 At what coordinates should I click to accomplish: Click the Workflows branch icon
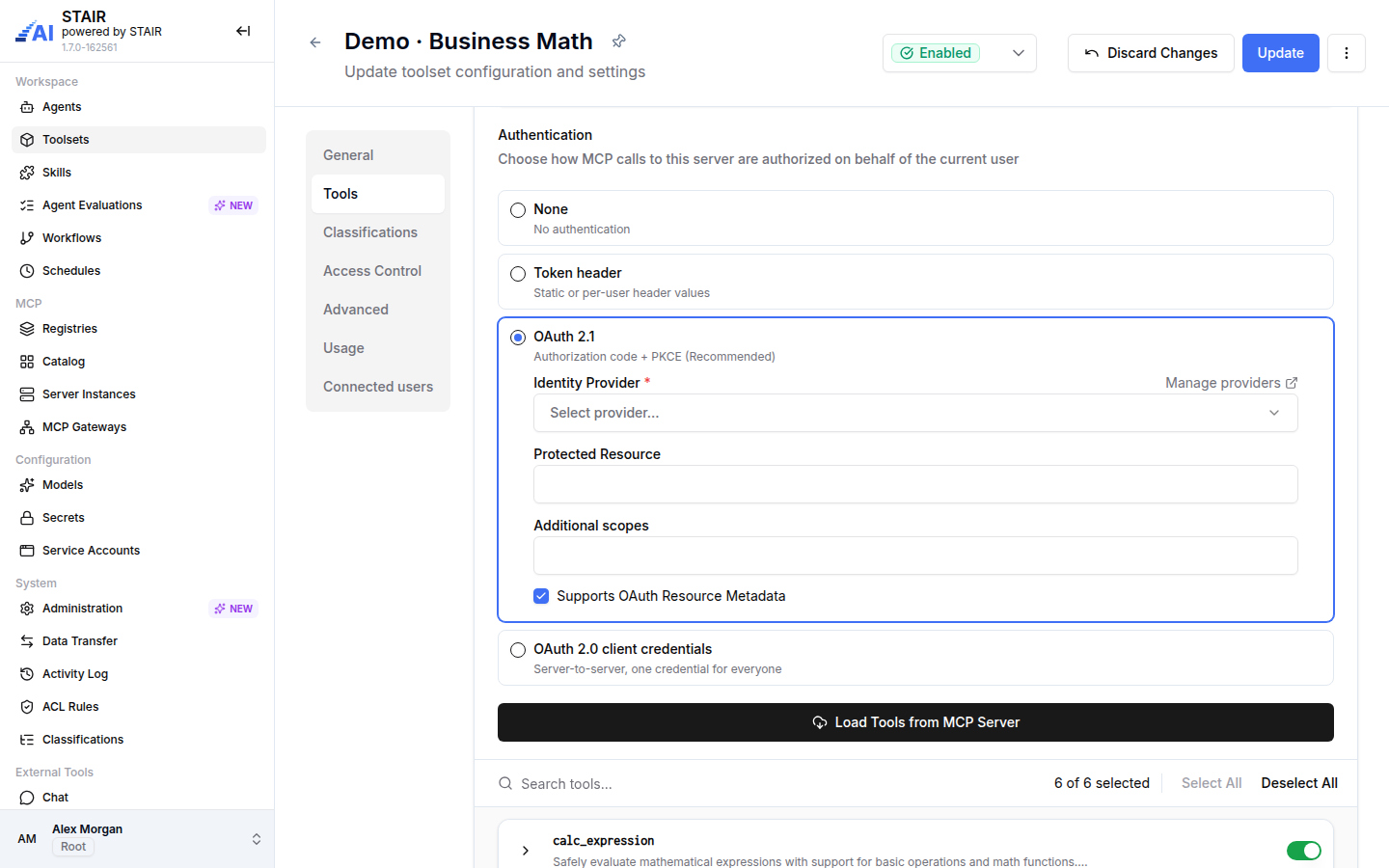(x=27, y=238)
